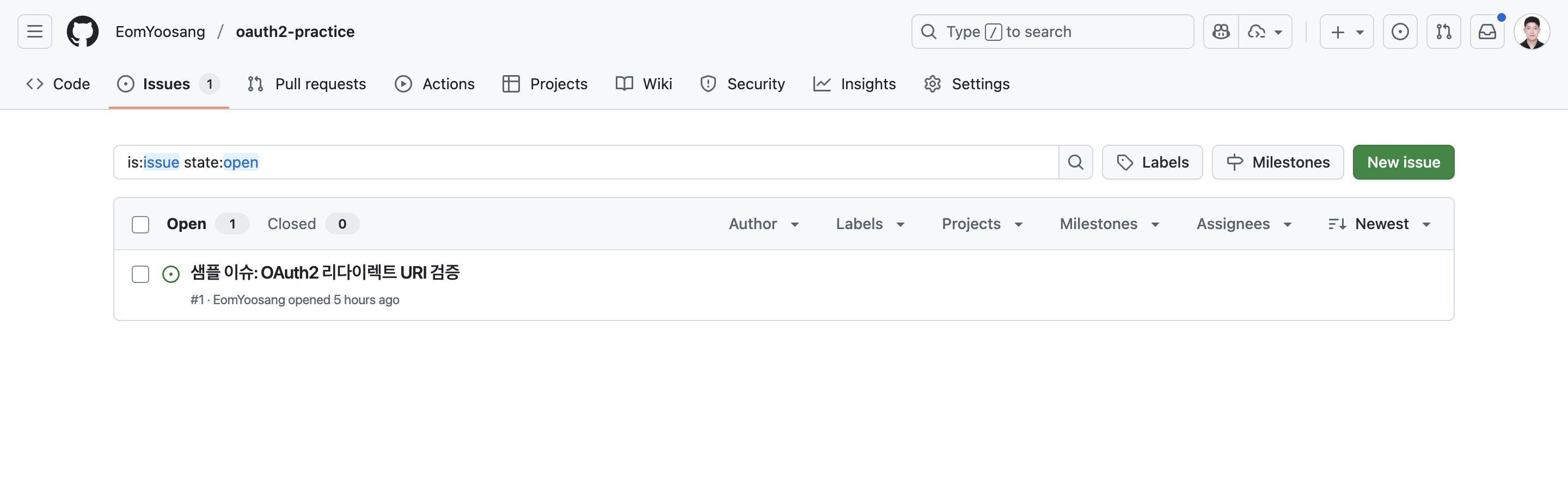
Task: Go to the GitHub homepage logo
Action: click(82, 32)
